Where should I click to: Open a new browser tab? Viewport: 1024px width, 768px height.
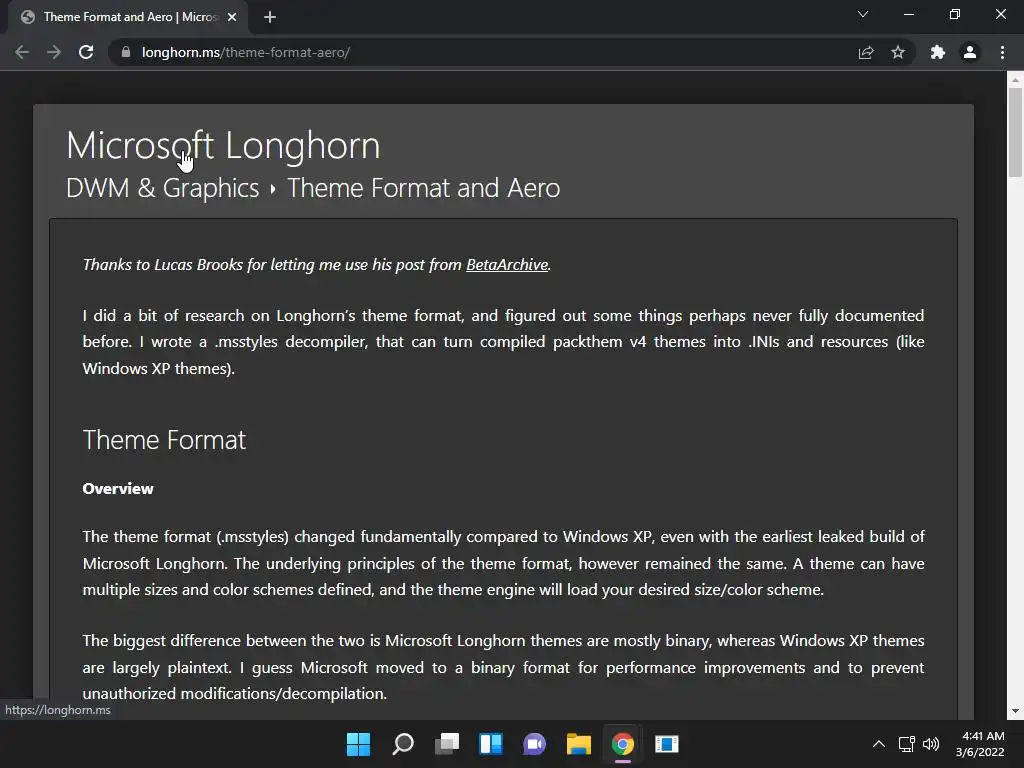270,17
